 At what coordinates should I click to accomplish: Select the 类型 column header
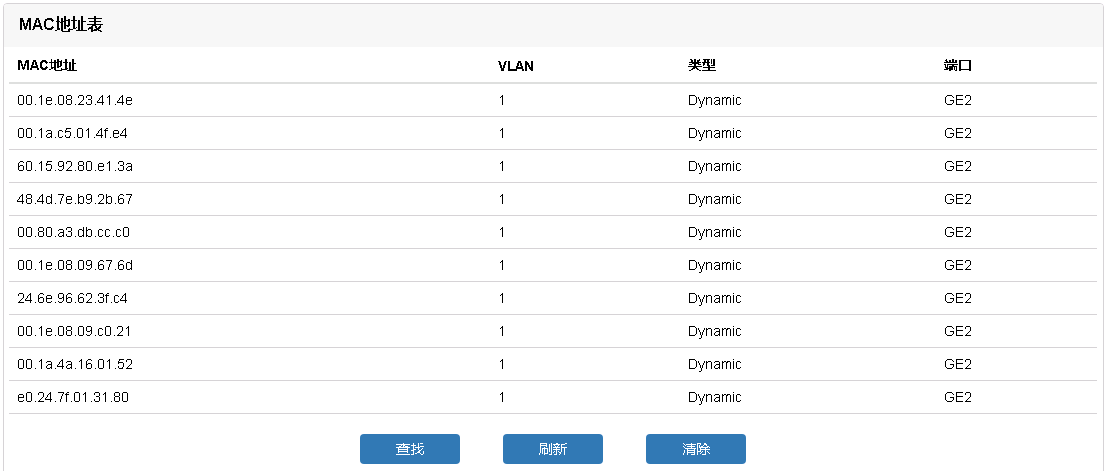click(701, 65)
